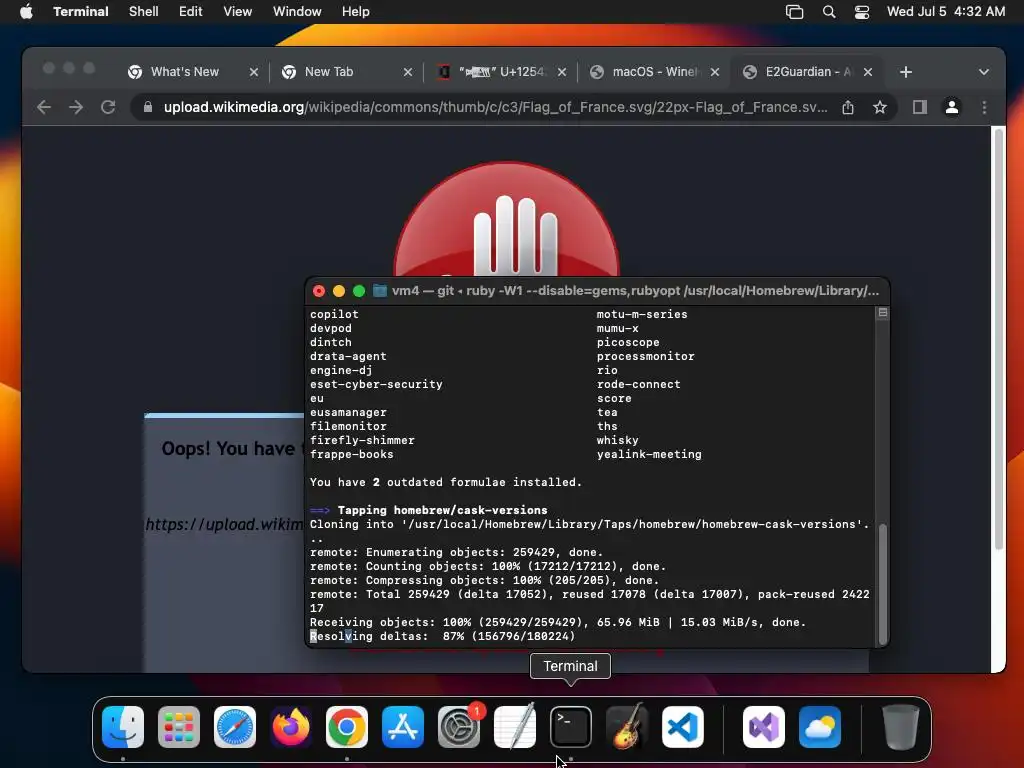The image size is (1024, 768).
Task: Open the Shell menu
Action: click(x=143, y=12)
